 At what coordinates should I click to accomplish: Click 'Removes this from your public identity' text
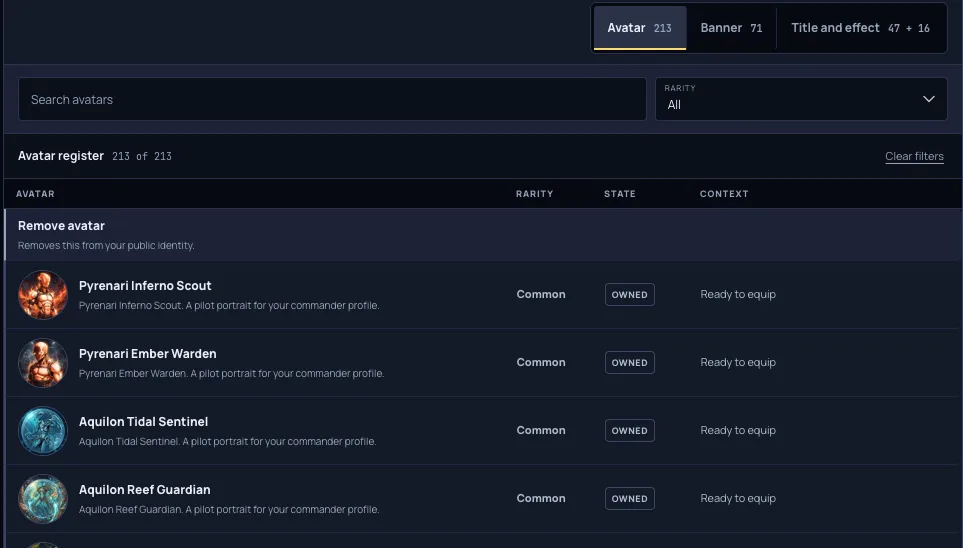pos(106,246)
